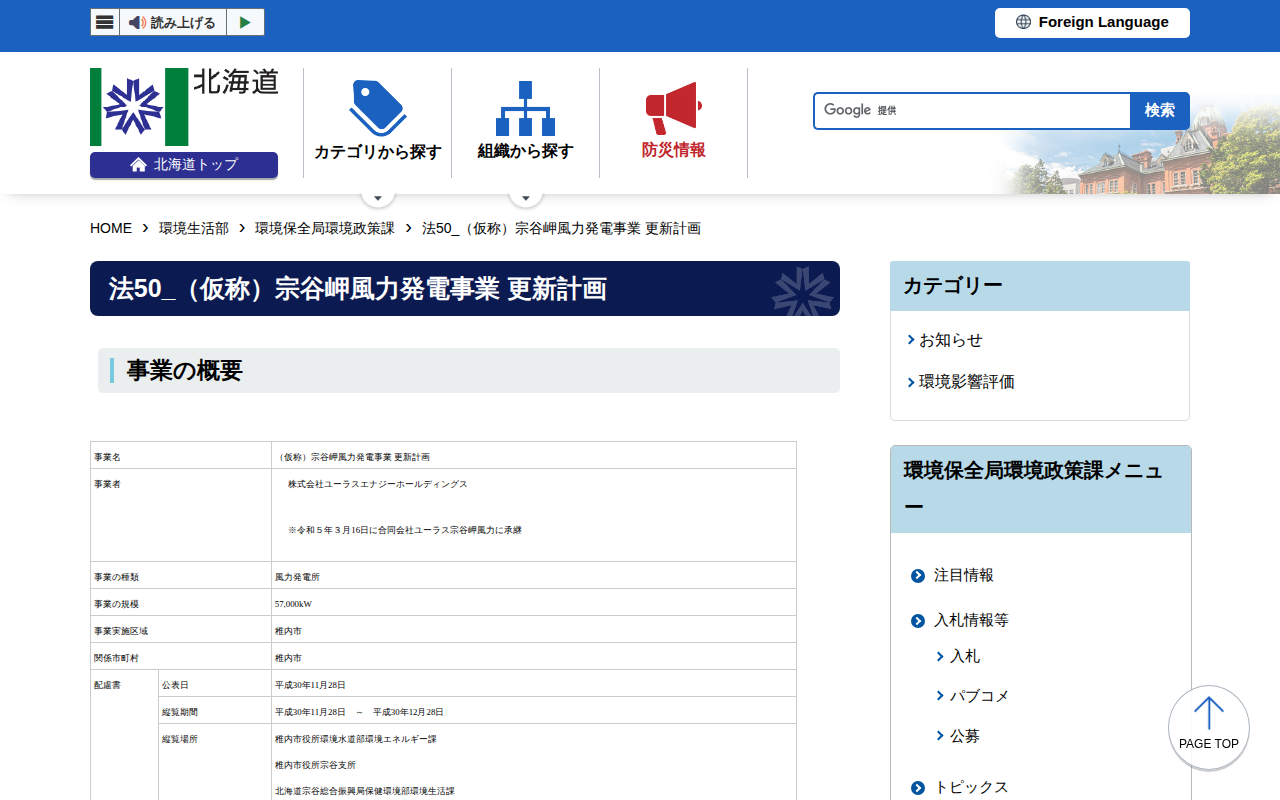1280x800 pixels.
Task: Open 入札 submenu link
Action: pos(965,656)
